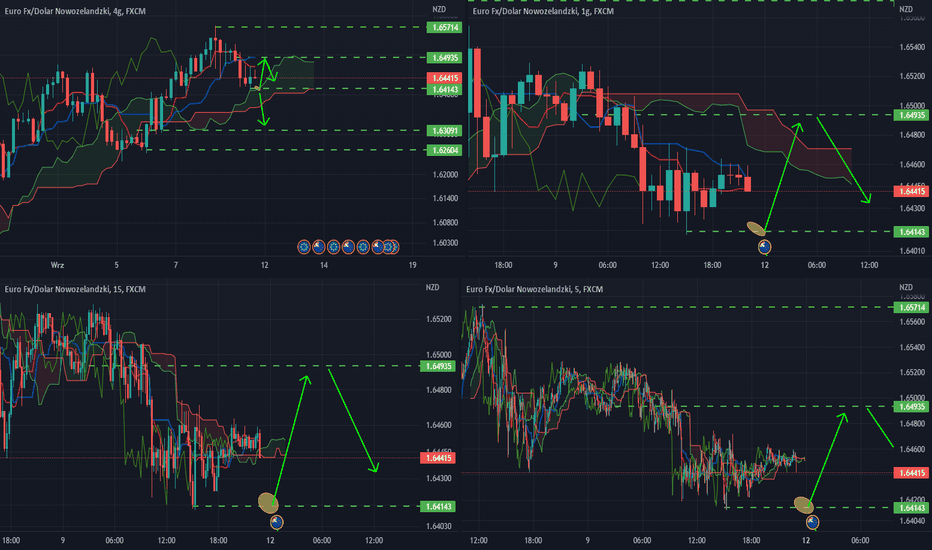Click the NZD currency label on the 4g chart
Image resolution: width=932 pixels, height=550 pixels.
tap(439, 10)
